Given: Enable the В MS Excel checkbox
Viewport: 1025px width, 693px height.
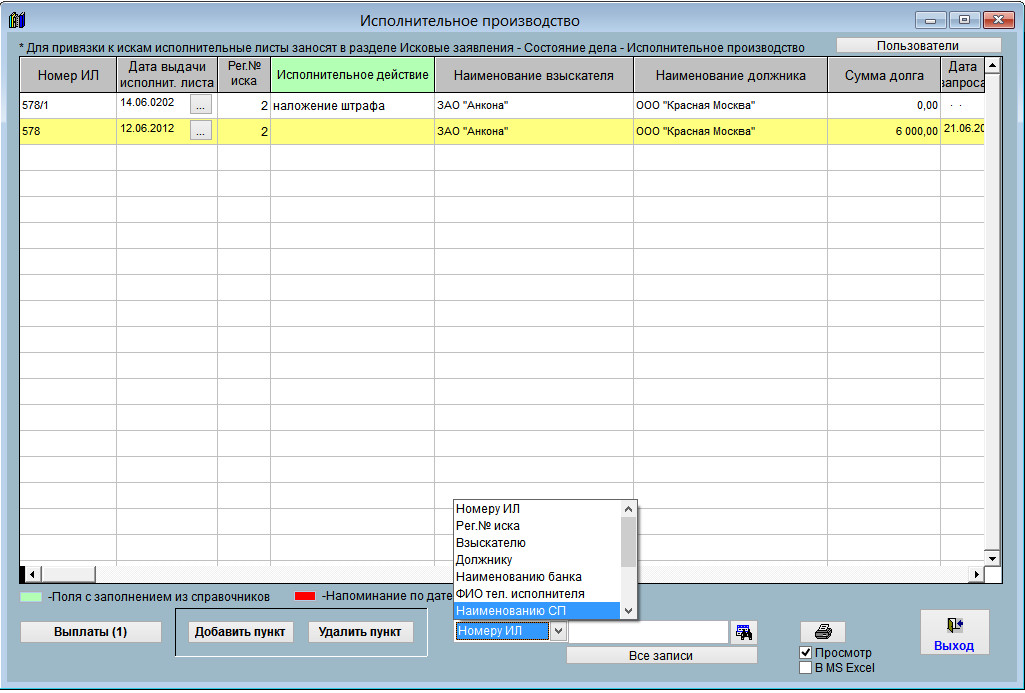Looking at the screenshot, I should (805, 668).
